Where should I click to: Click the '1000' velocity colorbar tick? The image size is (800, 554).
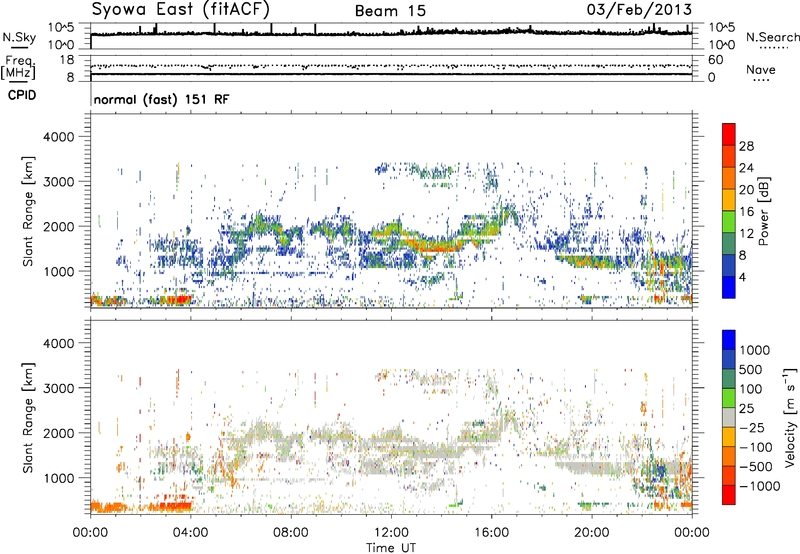pos(755,350)
